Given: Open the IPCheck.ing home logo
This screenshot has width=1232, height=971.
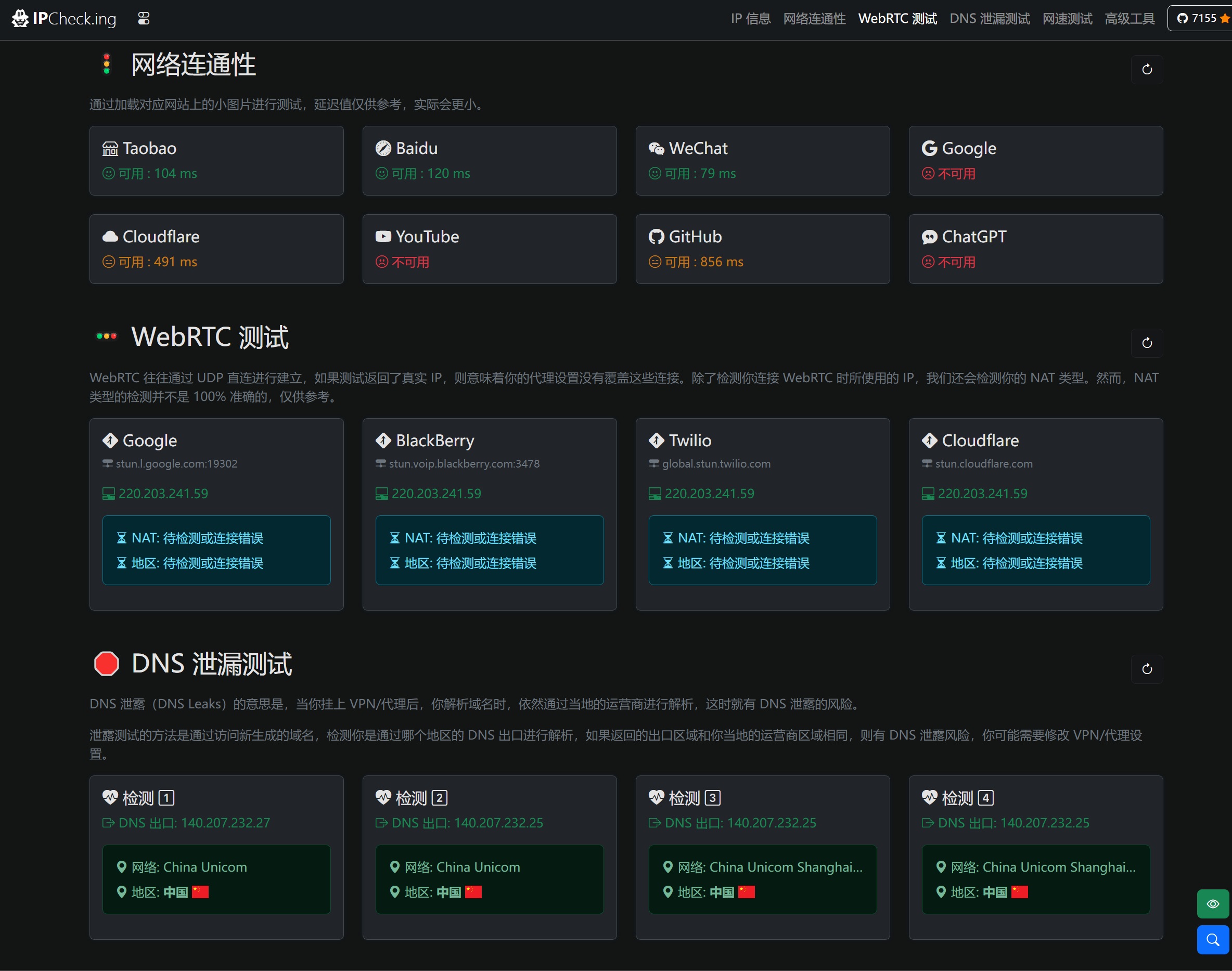Looking at the screenshot, I should (x=63, y=19).
